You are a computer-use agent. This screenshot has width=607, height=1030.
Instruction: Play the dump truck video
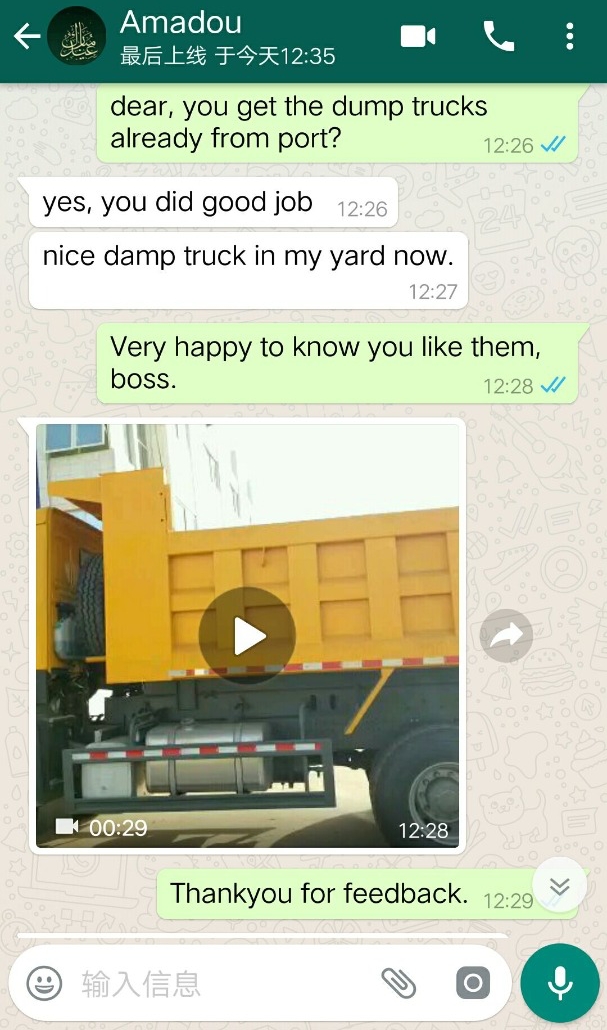pyautogui.click(x=247, y=635)
